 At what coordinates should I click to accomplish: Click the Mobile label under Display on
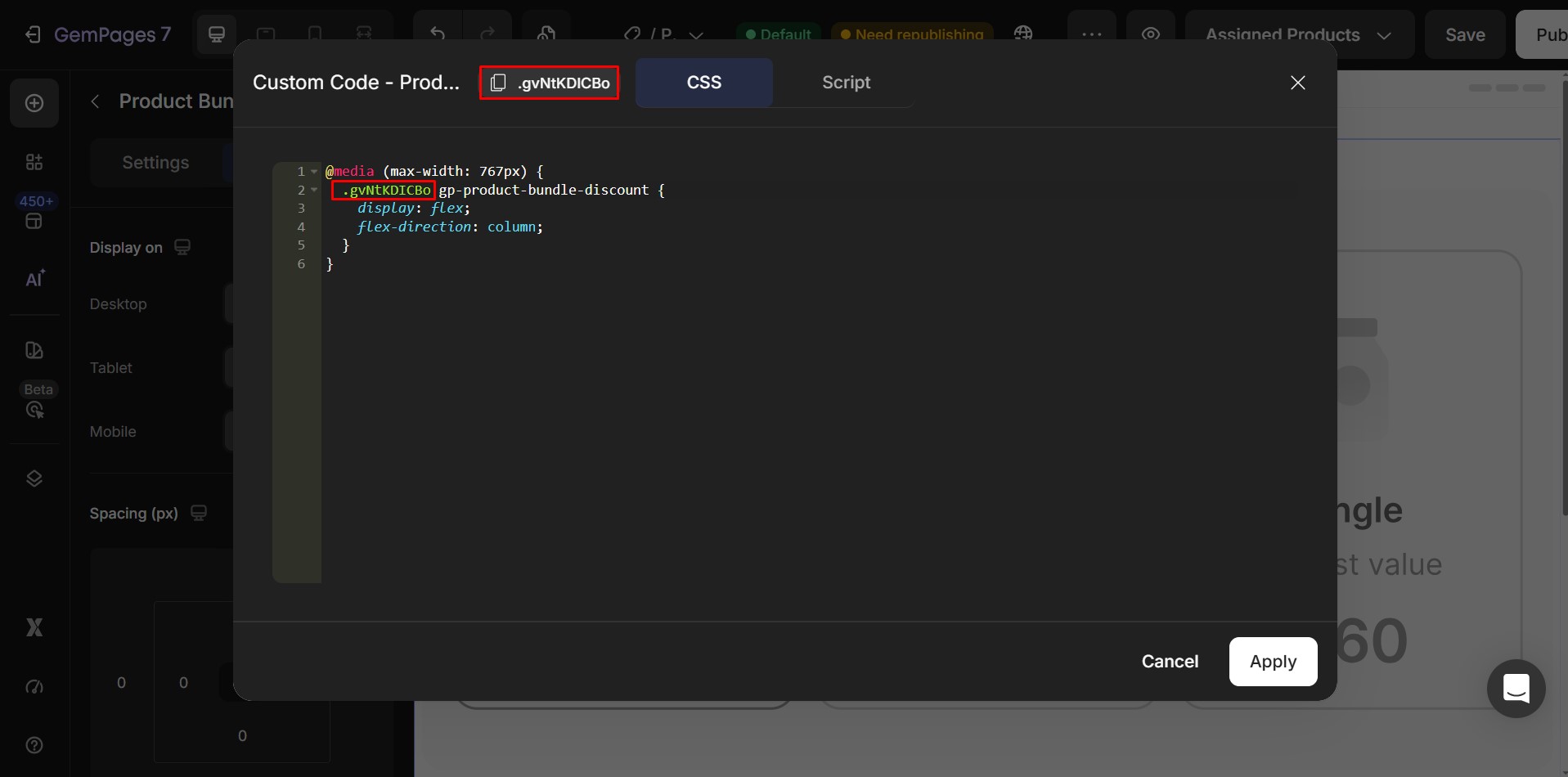point(113,432)
